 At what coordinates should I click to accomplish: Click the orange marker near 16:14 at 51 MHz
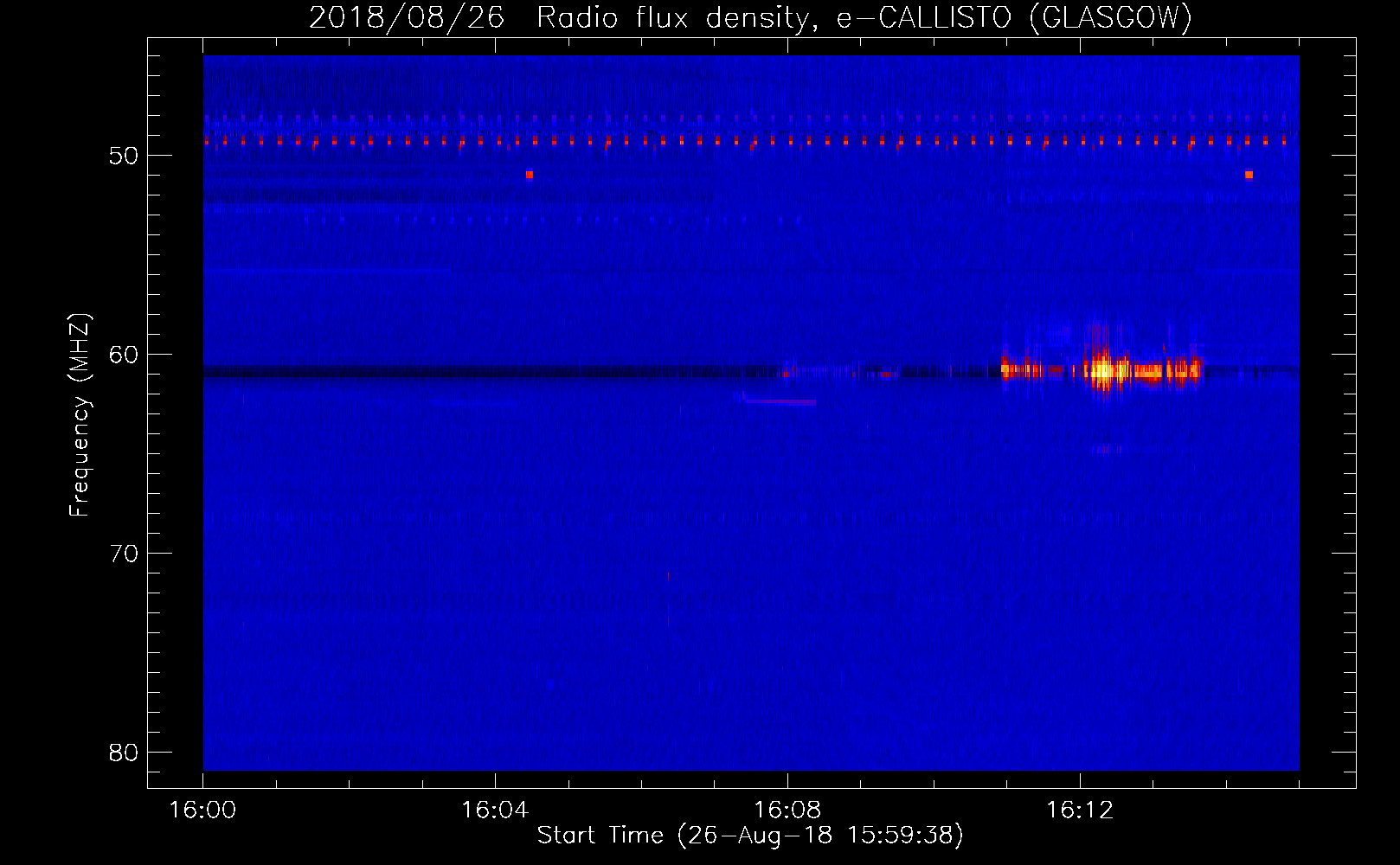point(1249,175)
